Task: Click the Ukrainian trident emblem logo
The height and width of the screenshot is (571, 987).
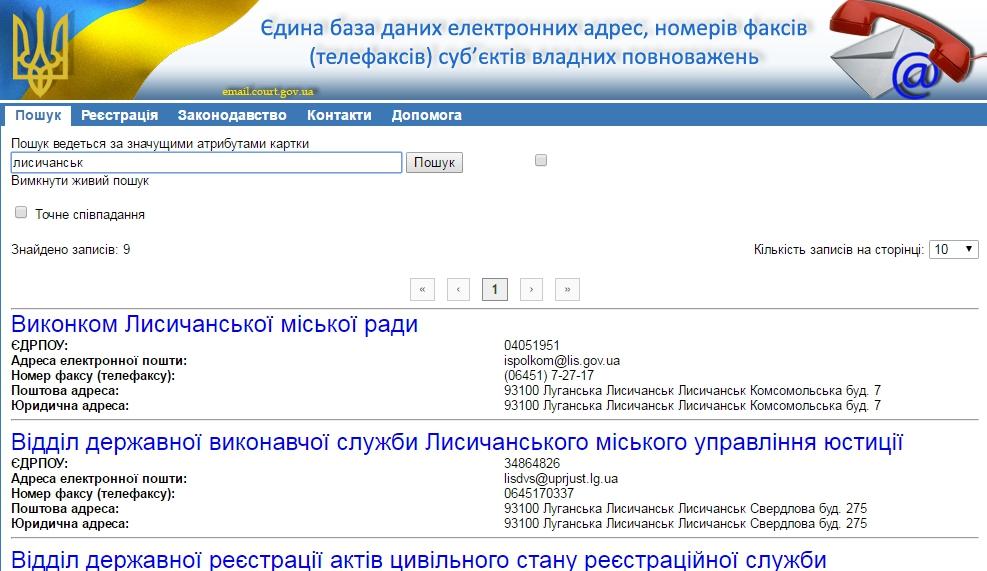Action: [x=42, y=51]
